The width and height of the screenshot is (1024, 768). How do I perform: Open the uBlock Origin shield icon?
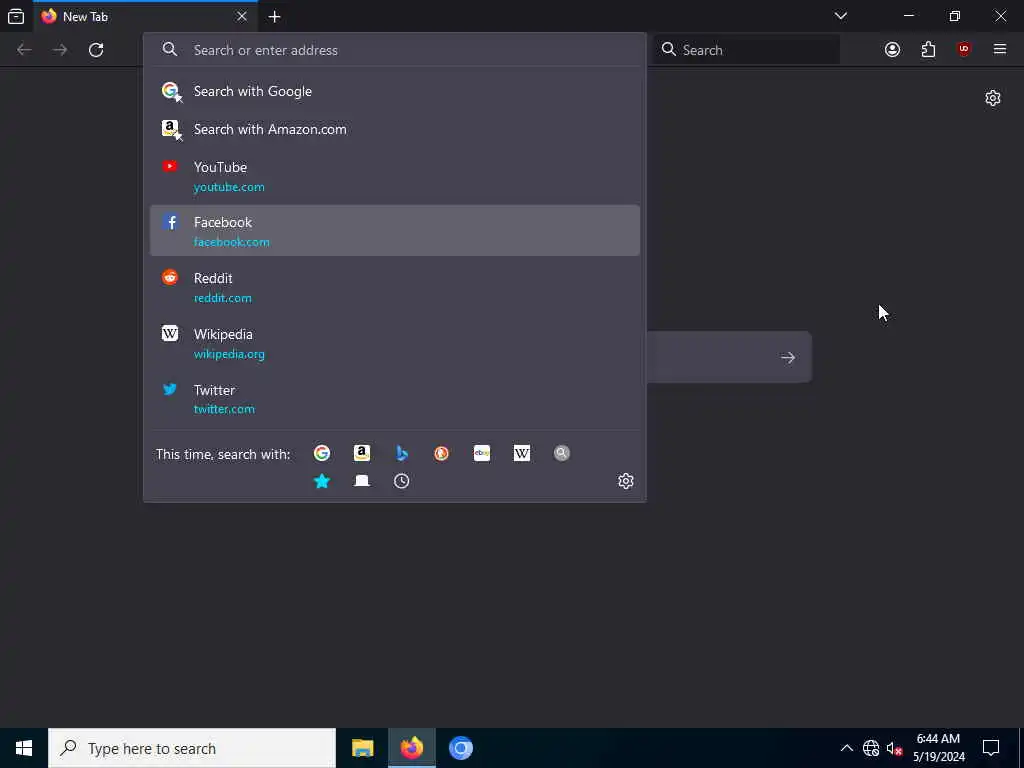point(964,50)
